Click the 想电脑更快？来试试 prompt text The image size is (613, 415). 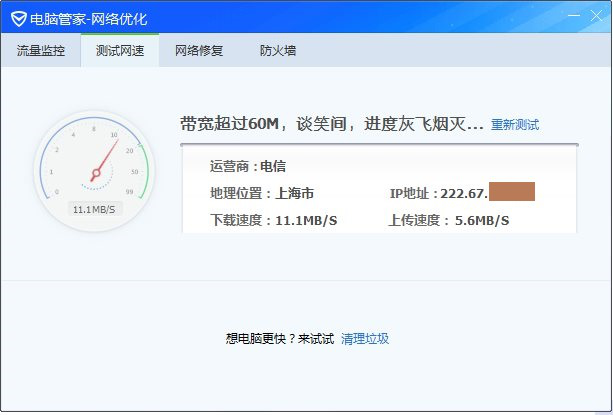[x=280, y=339]
